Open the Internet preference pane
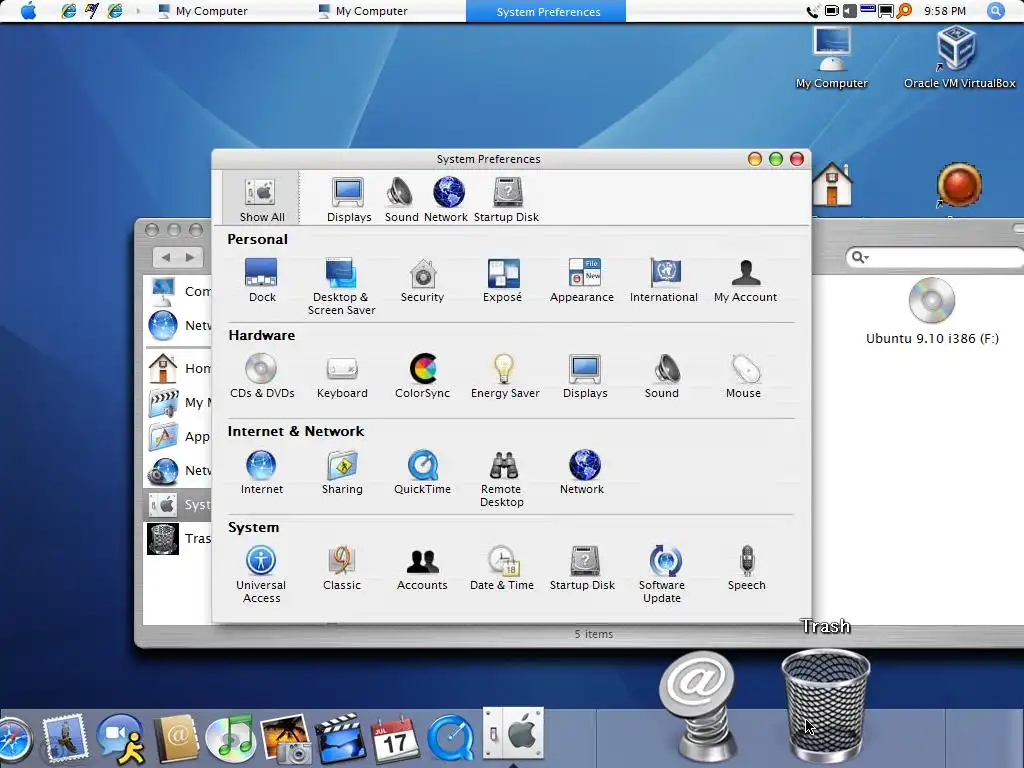The height and width of the screenshot is (768, 1024). point(261,472)
